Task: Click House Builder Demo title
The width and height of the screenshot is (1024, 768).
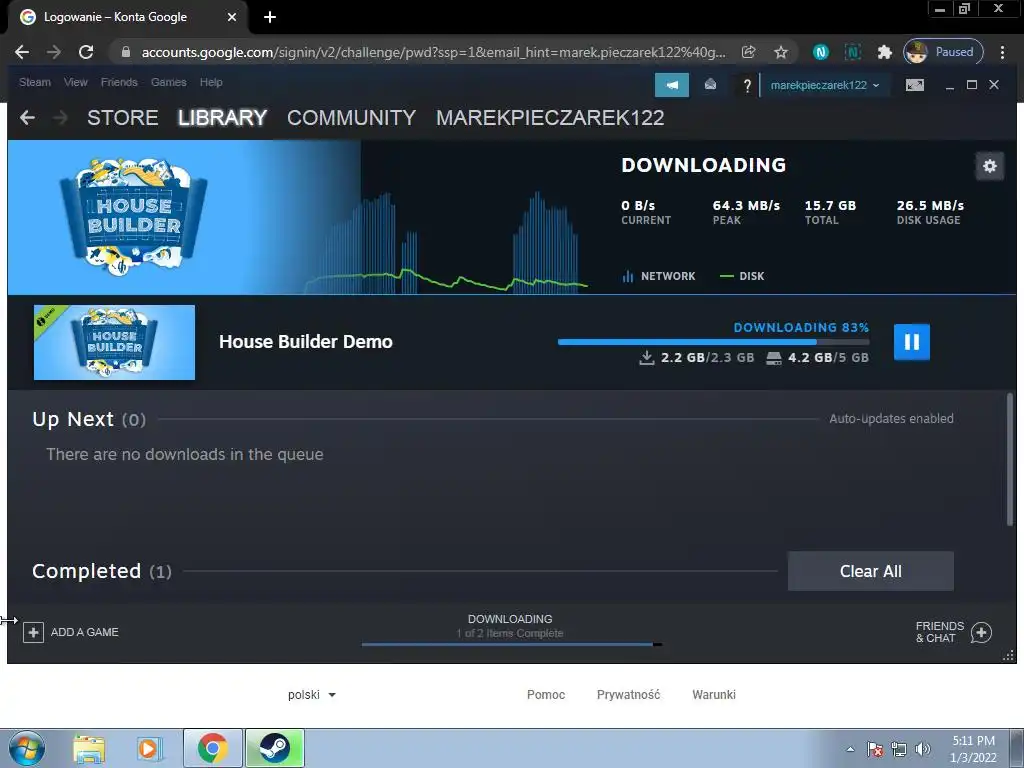Action: [x=306, y=342]
